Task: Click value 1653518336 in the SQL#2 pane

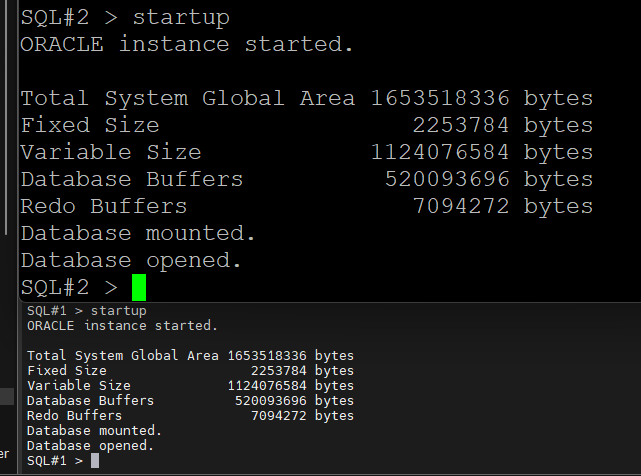Action: 440,98
